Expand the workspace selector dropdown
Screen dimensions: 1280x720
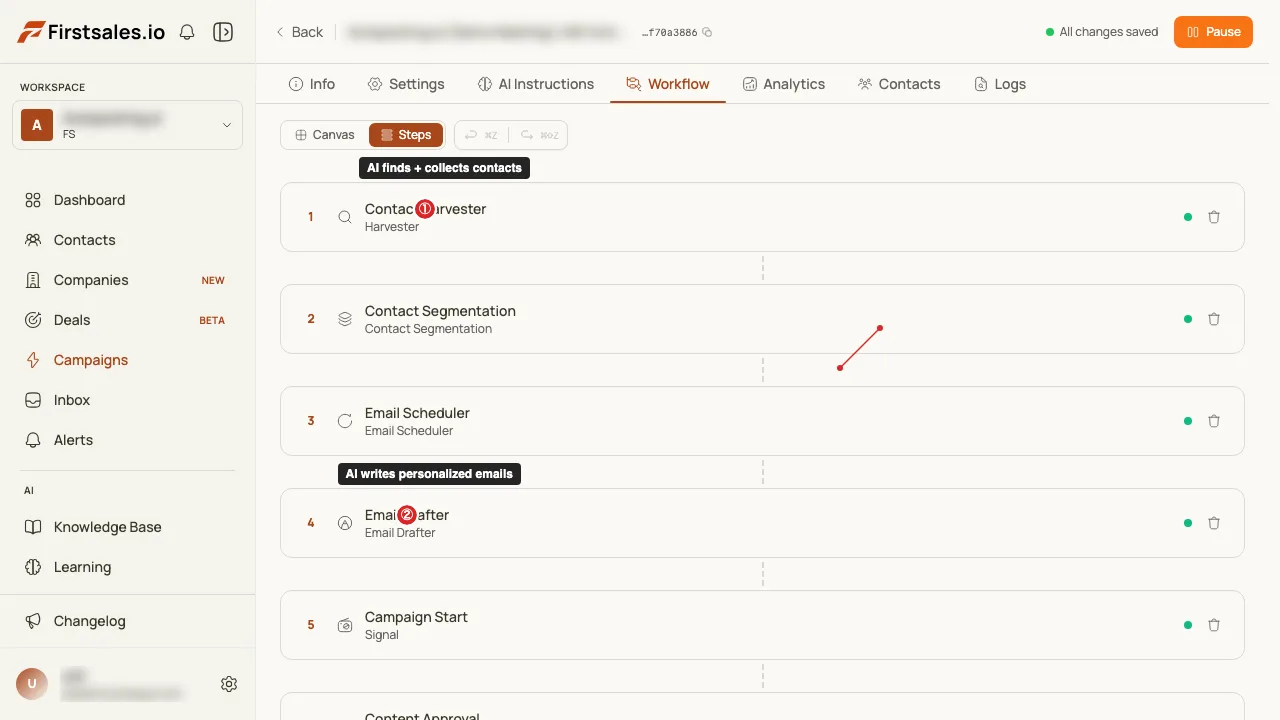(127, 125)
